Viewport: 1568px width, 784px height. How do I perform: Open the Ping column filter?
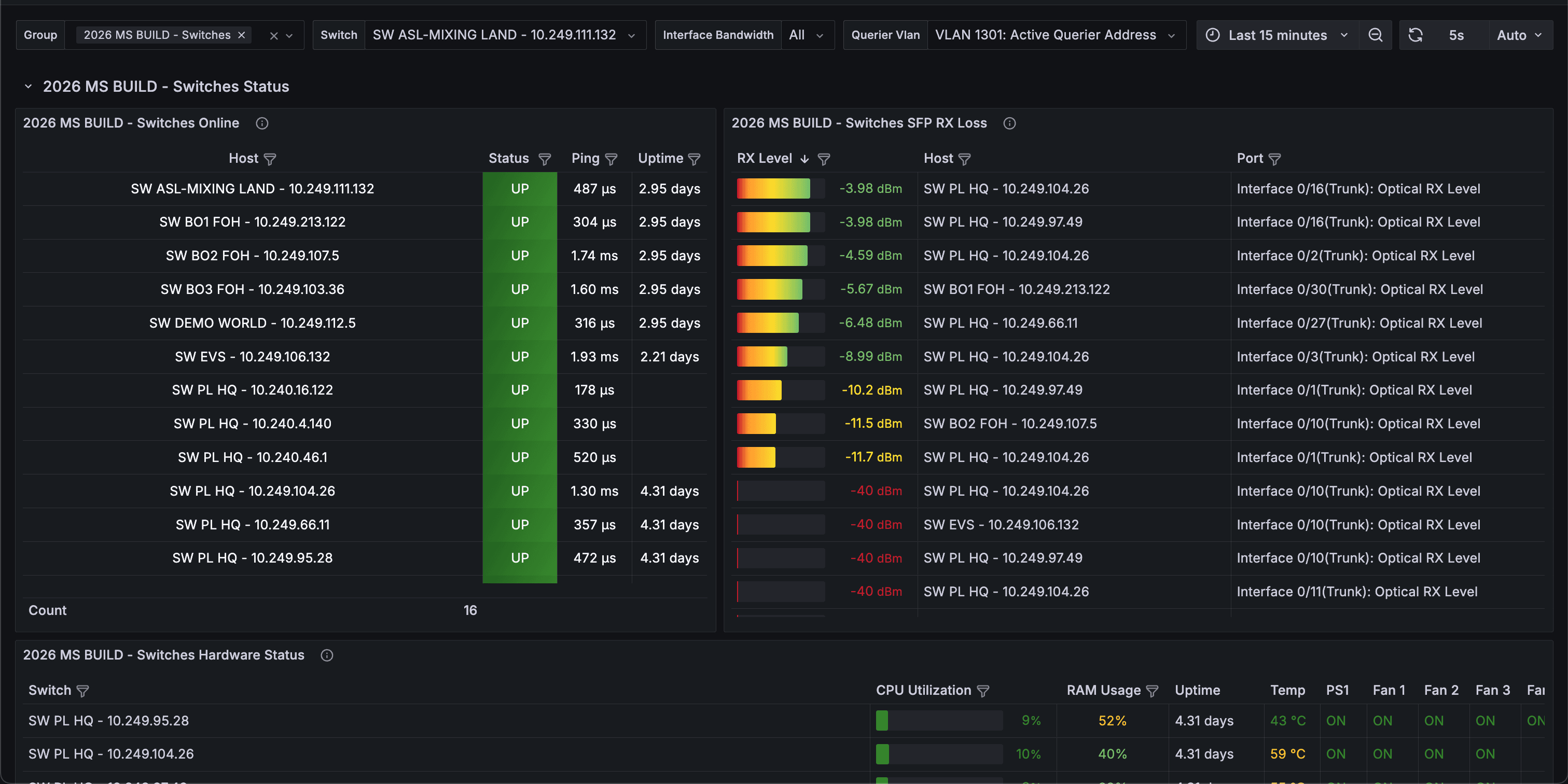click(611, 159)
